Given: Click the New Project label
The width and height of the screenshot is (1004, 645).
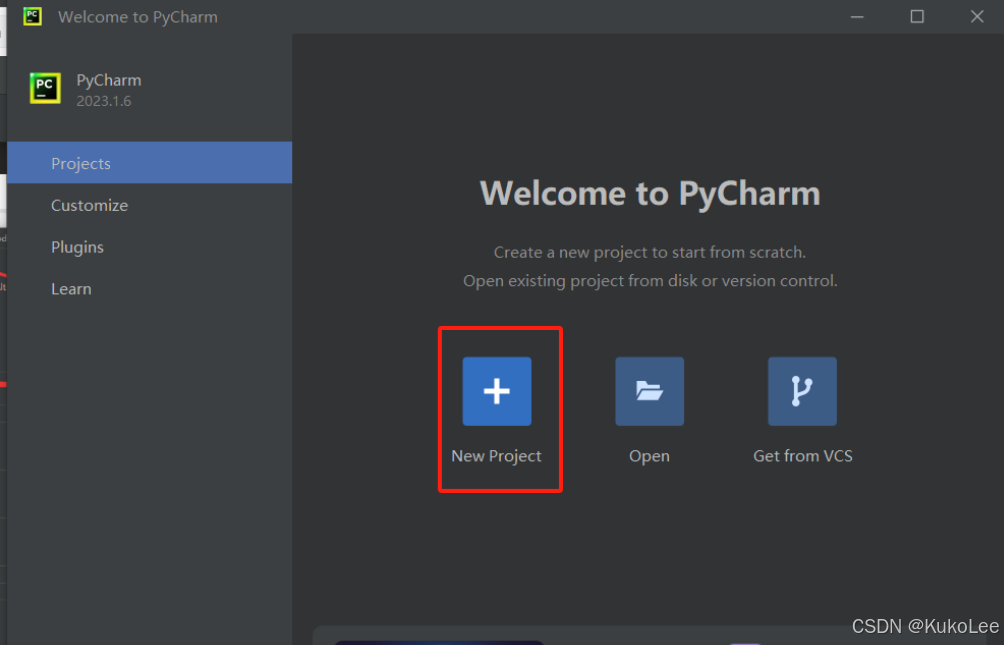Looking at the screenshot, I should (496, 456).
